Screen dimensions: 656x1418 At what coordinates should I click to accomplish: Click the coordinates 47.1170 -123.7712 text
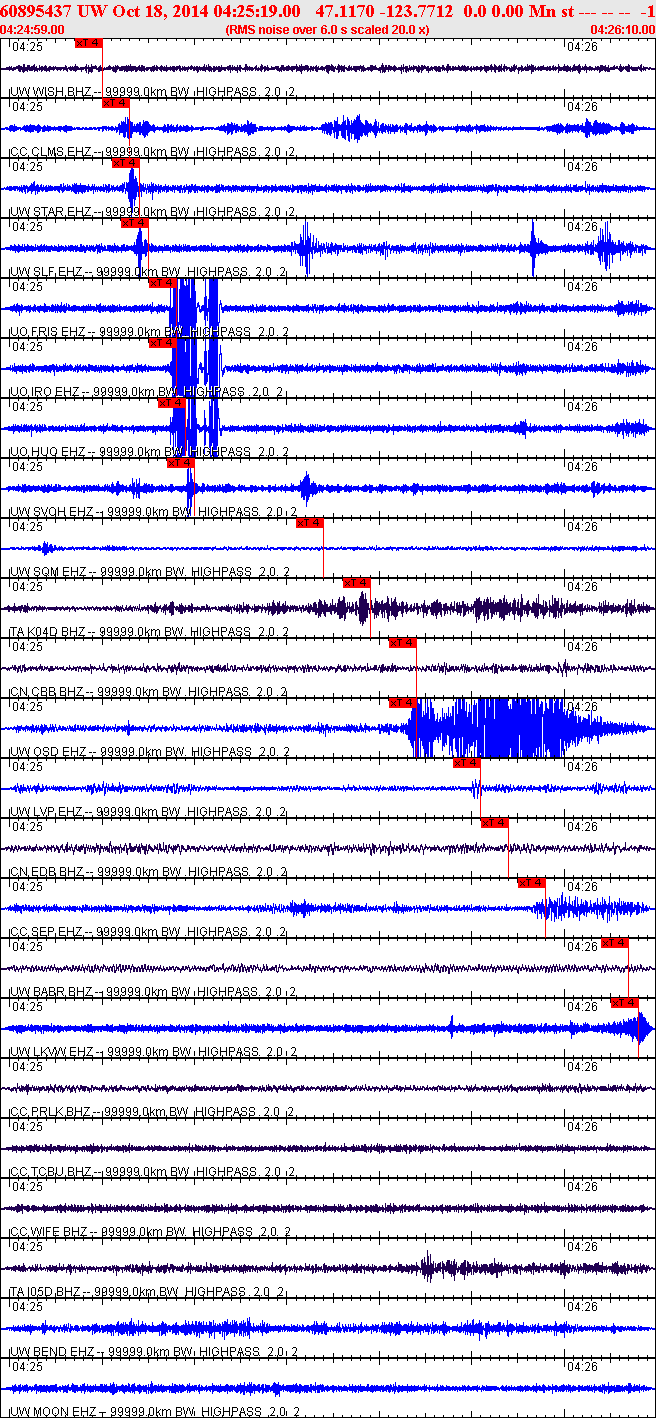tap(383, 10)
